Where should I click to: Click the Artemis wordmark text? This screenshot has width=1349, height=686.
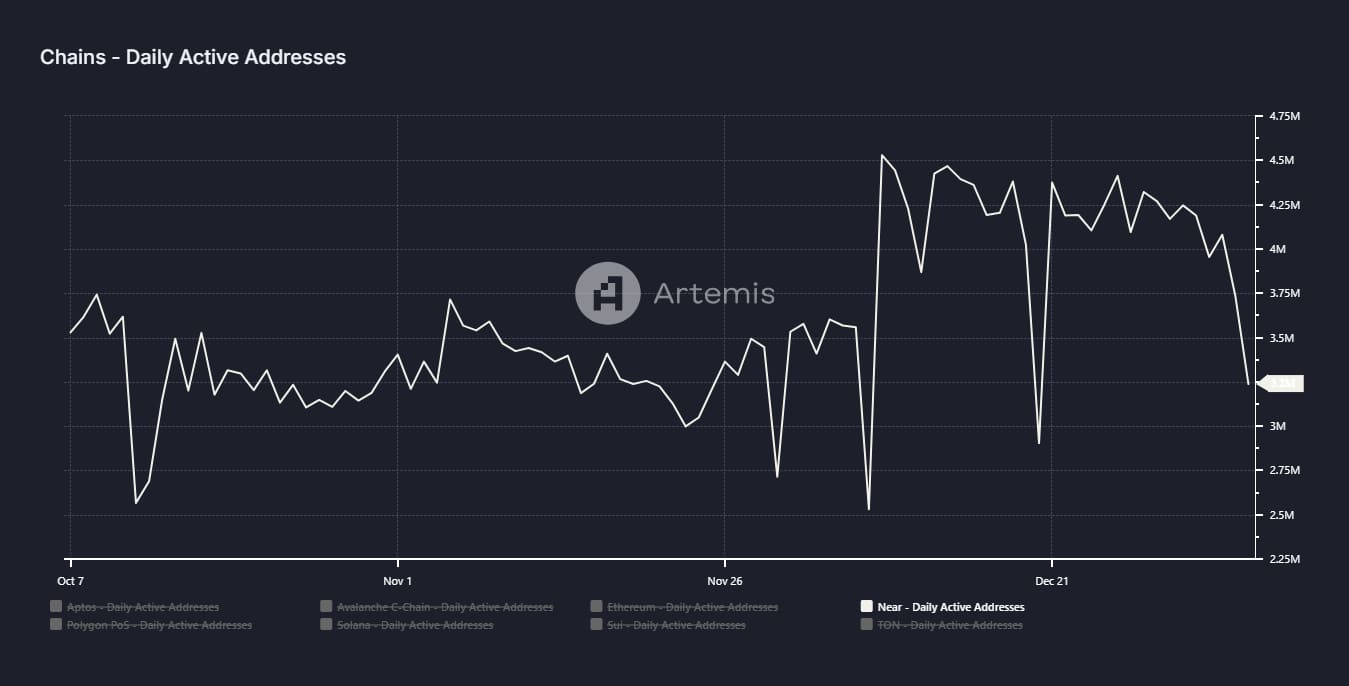click(x=714, y=293)
